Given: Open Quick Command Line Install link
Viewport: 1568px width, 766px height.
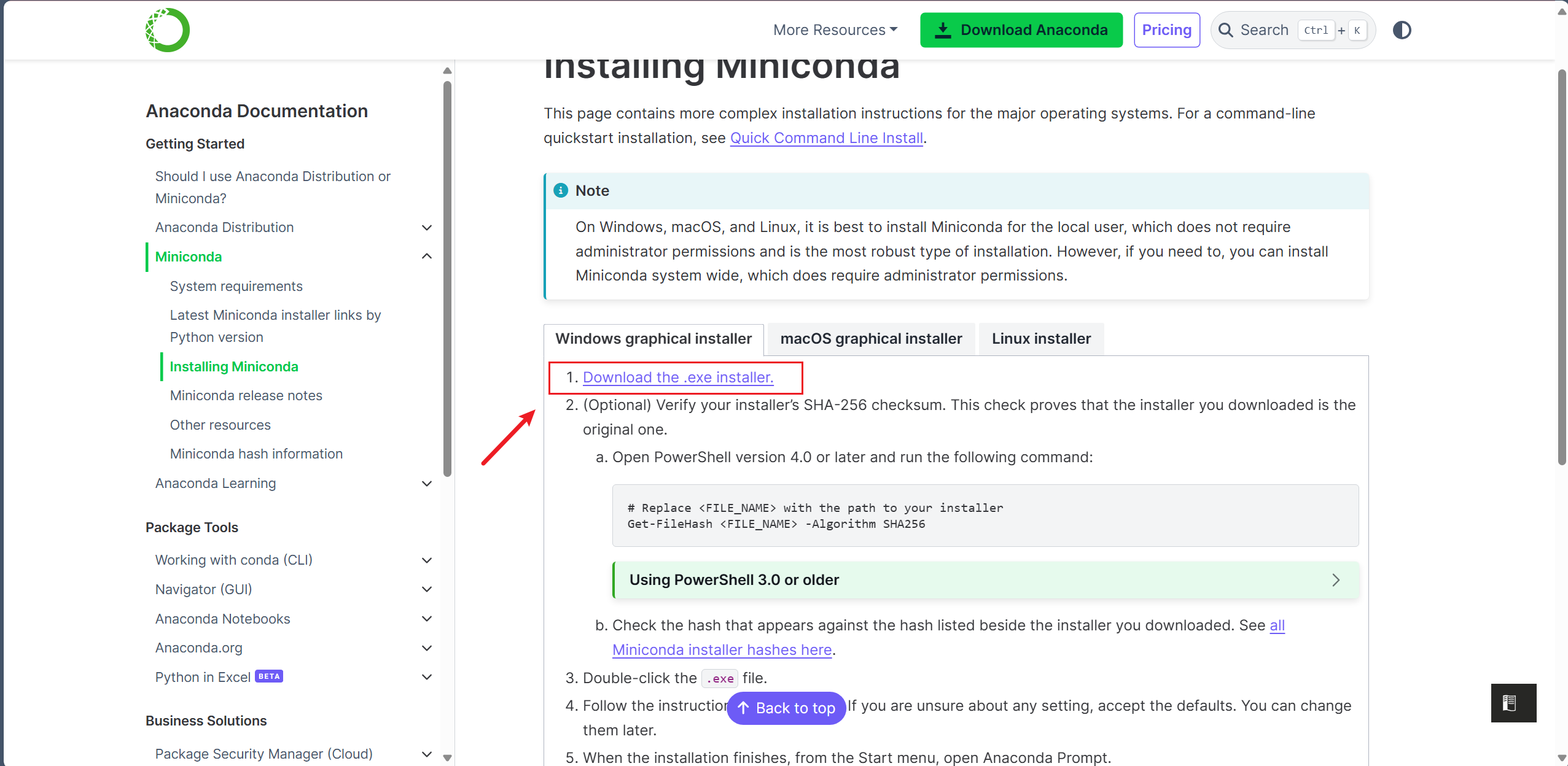Looking at the screenshot, I should [x=826, y=138].
